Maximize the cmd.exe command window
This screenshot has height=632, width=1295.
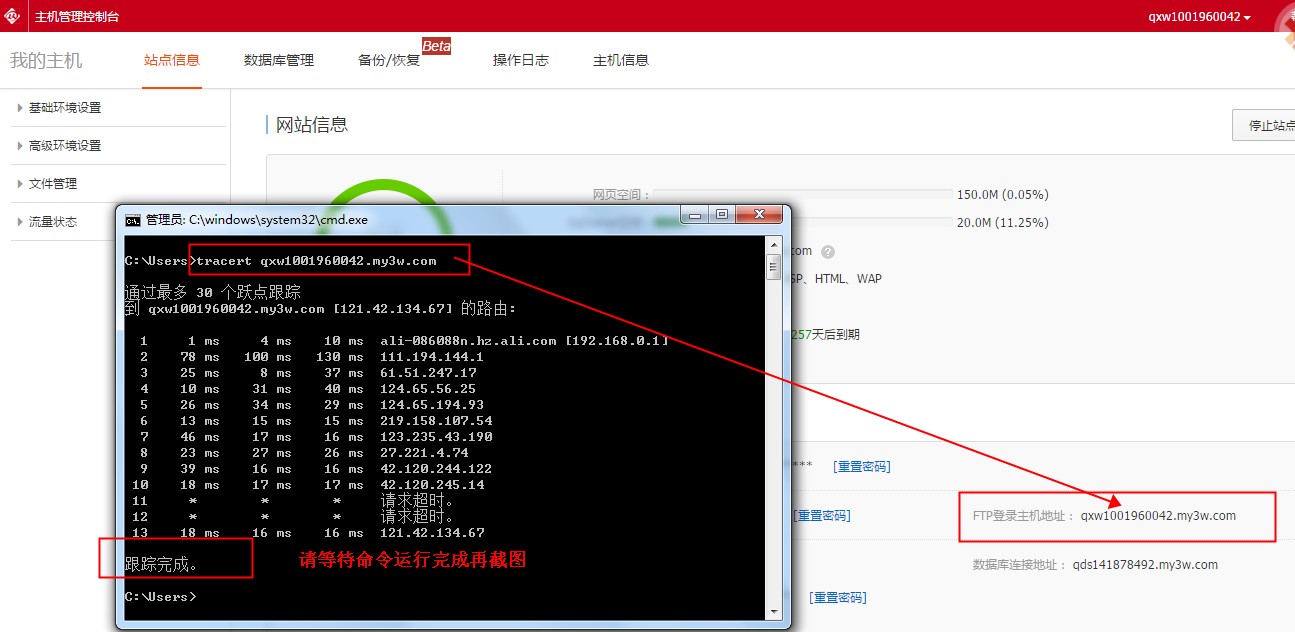[x=721, y=214]
